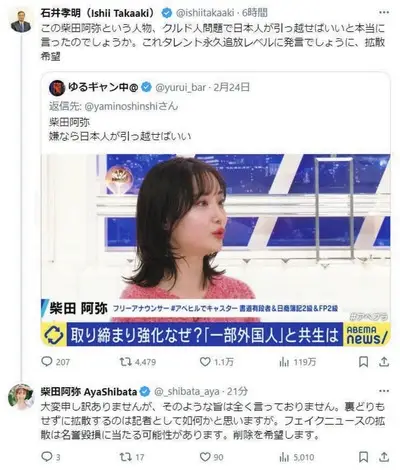Share Ishii Takaaki's post via share icon
400x470 pixels.
coord(384,362)
